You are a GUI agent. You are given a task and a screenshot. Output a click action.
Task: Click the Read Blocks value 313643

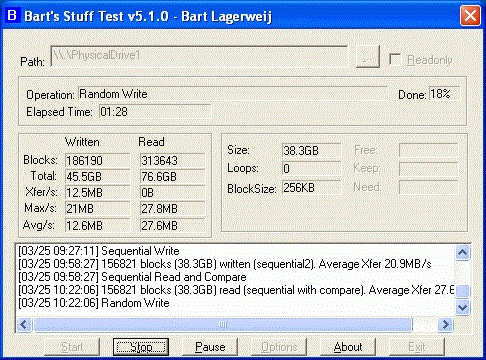pos(172,161)
